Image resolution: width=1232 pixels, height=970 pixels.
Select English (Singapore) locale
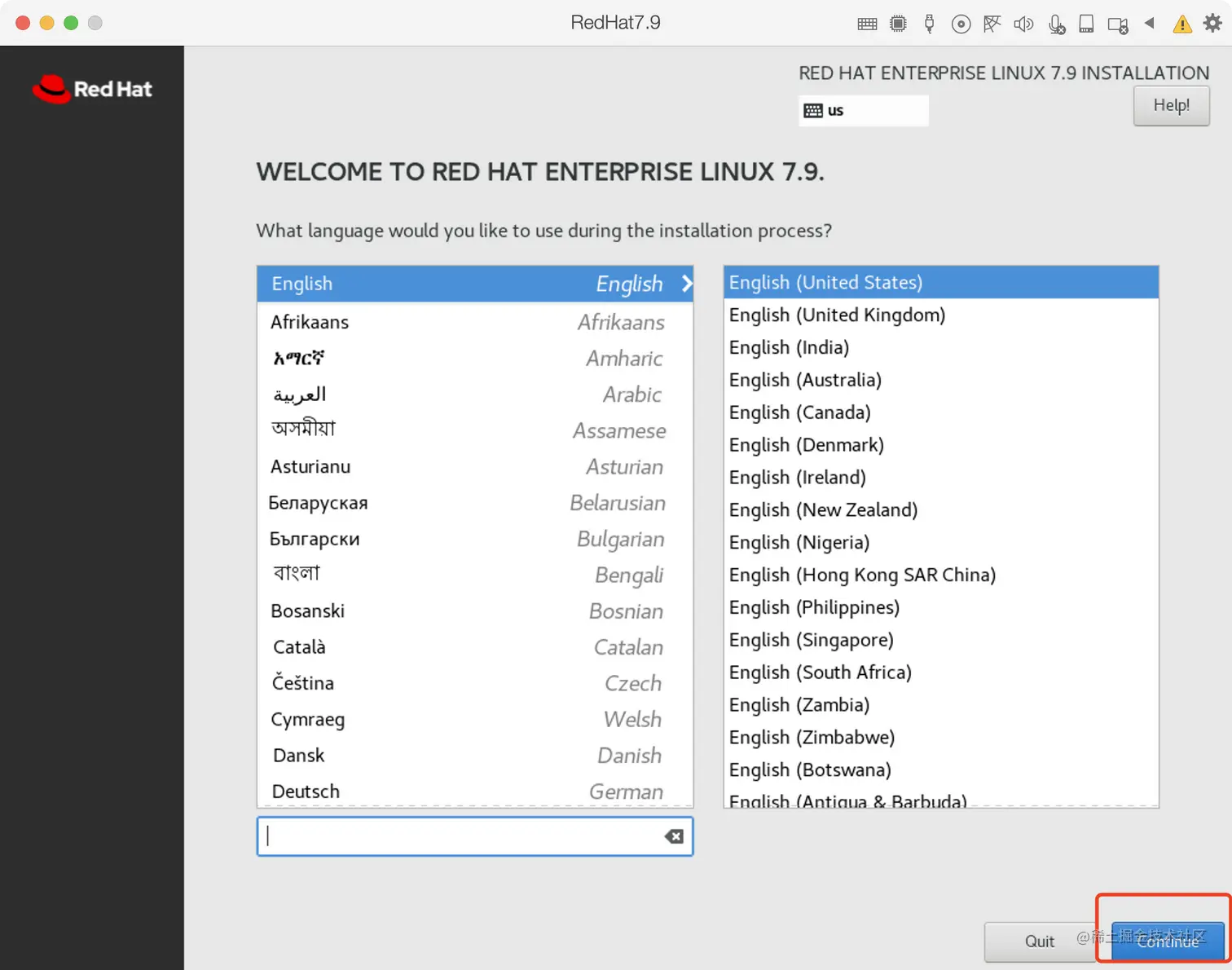[941, 641]
